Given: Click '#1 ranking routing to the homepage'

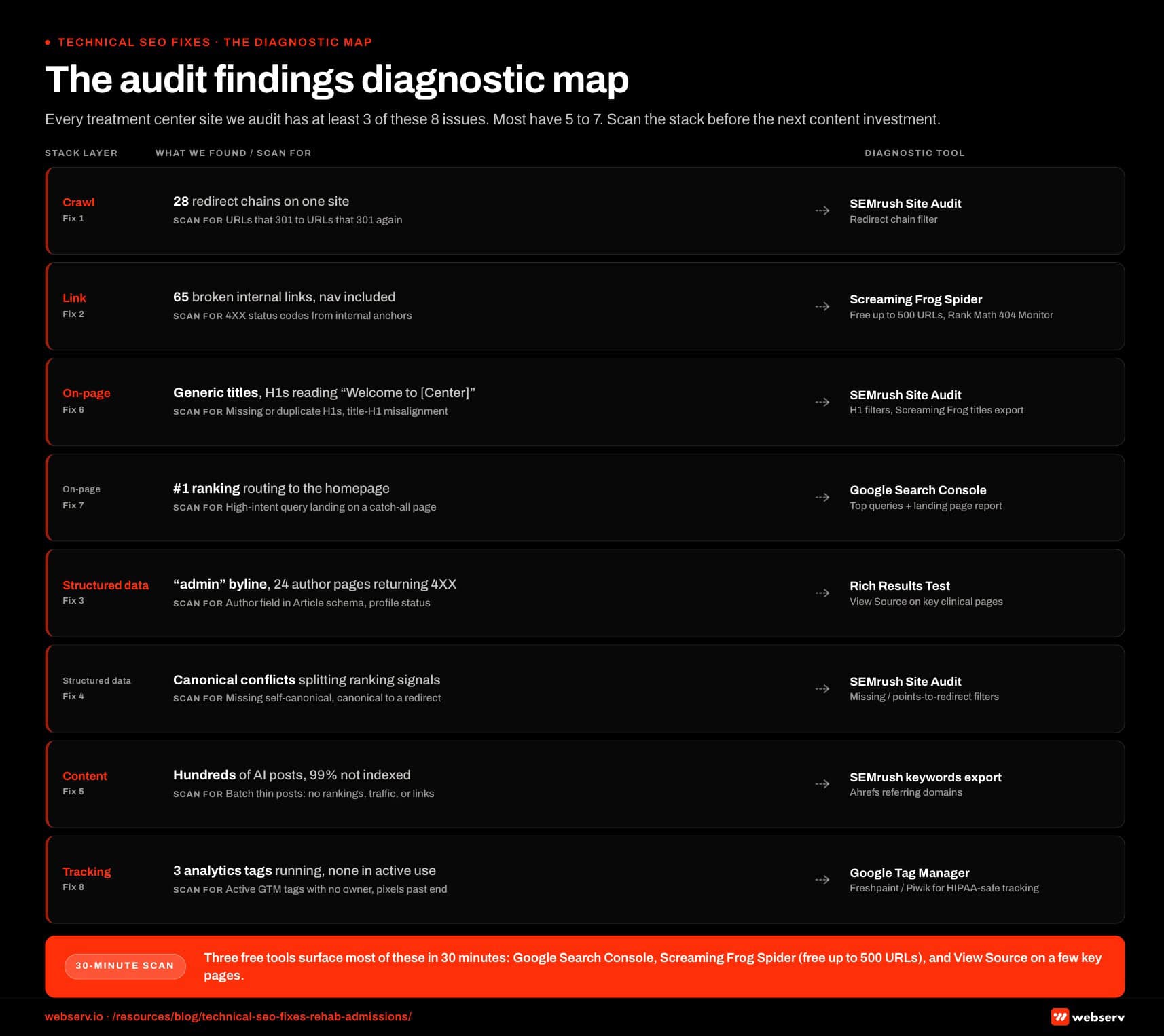Looking at the screenshot, I should click(281, 488).
